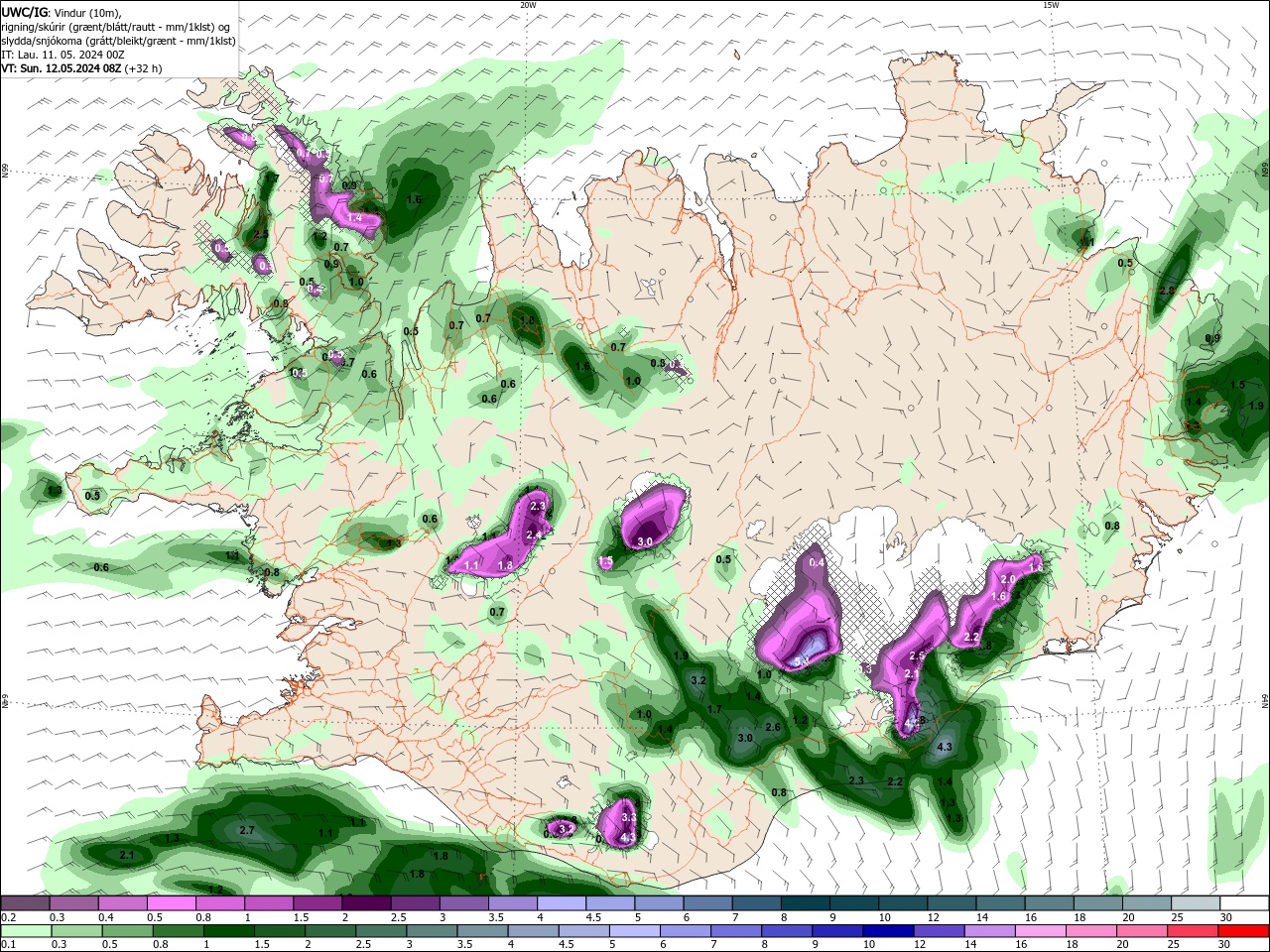Click the initial time "IT: Lau. 11. 05. 2024 00Z"
This screenshot has width=1270, height=952.
coord(63,55)
